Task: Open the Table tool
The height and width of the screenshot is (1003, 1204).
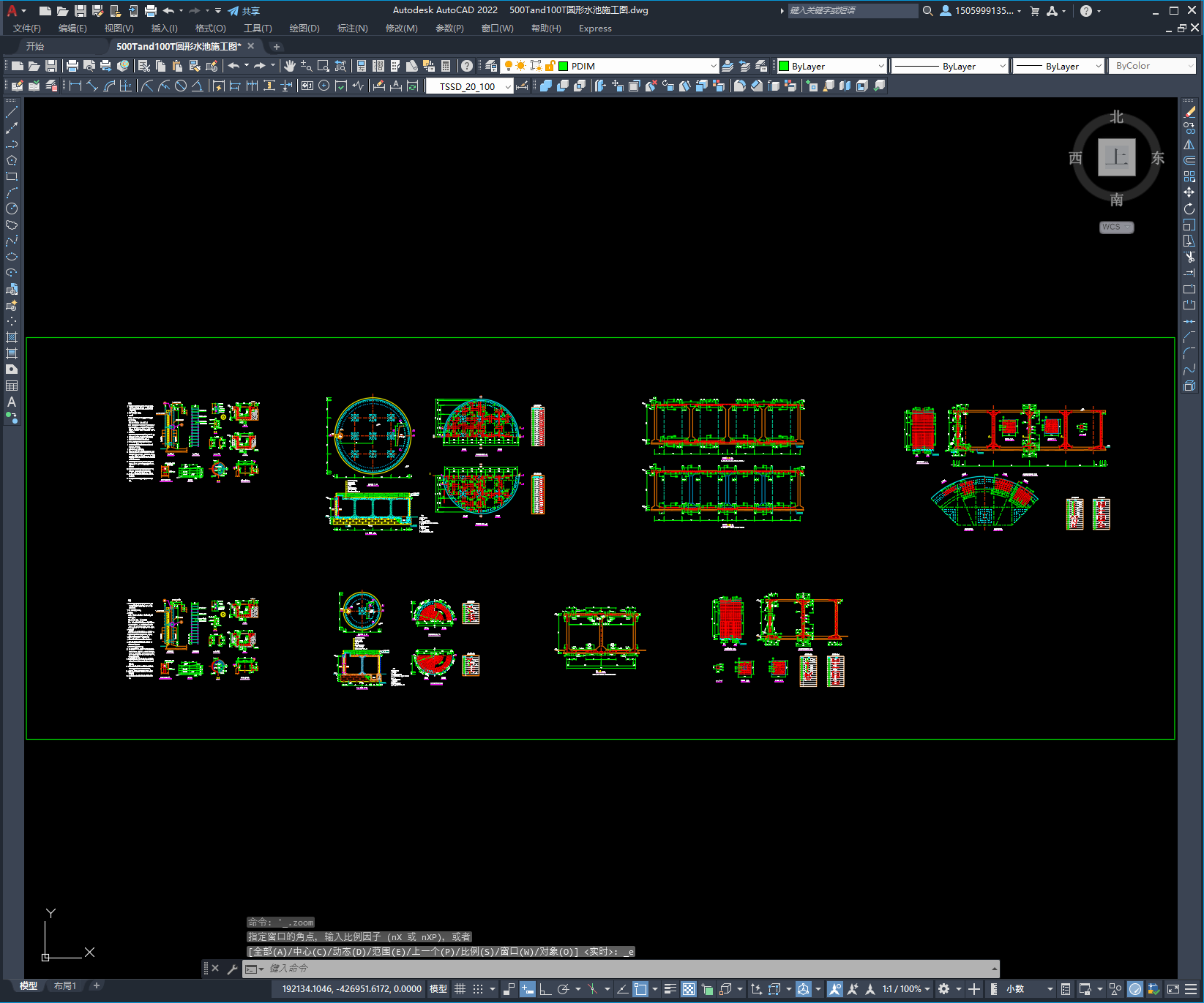Action: [x=12, y=386]
